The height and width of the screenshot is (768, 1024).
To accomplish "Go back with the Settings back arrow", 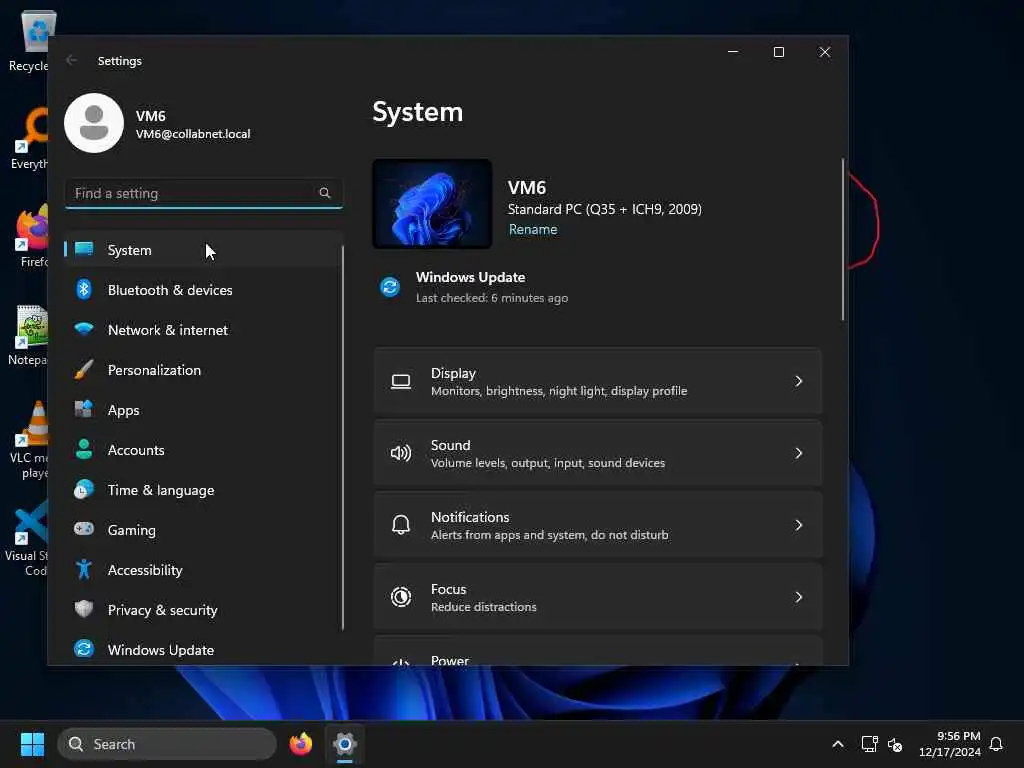I will (x=72, y=60).
